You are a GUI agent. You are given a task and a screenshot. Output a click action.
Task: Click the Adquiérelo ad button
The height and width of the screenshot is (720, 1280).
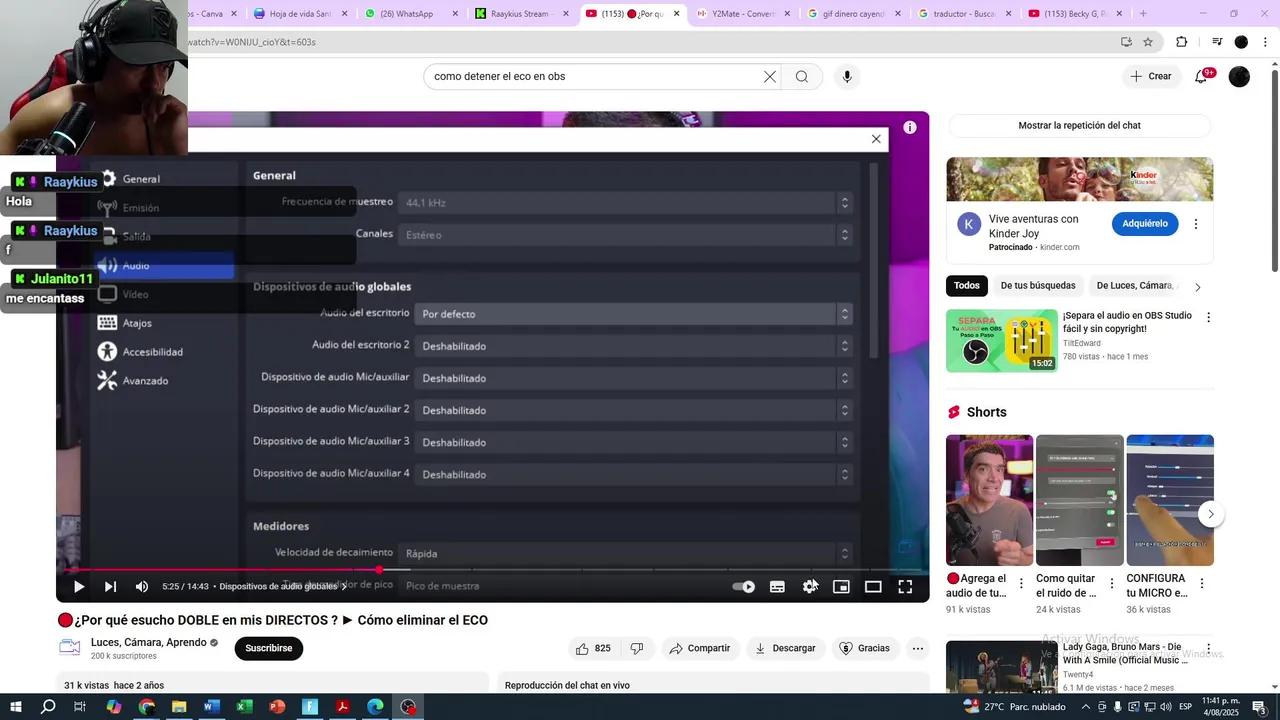click(1145, 224)
